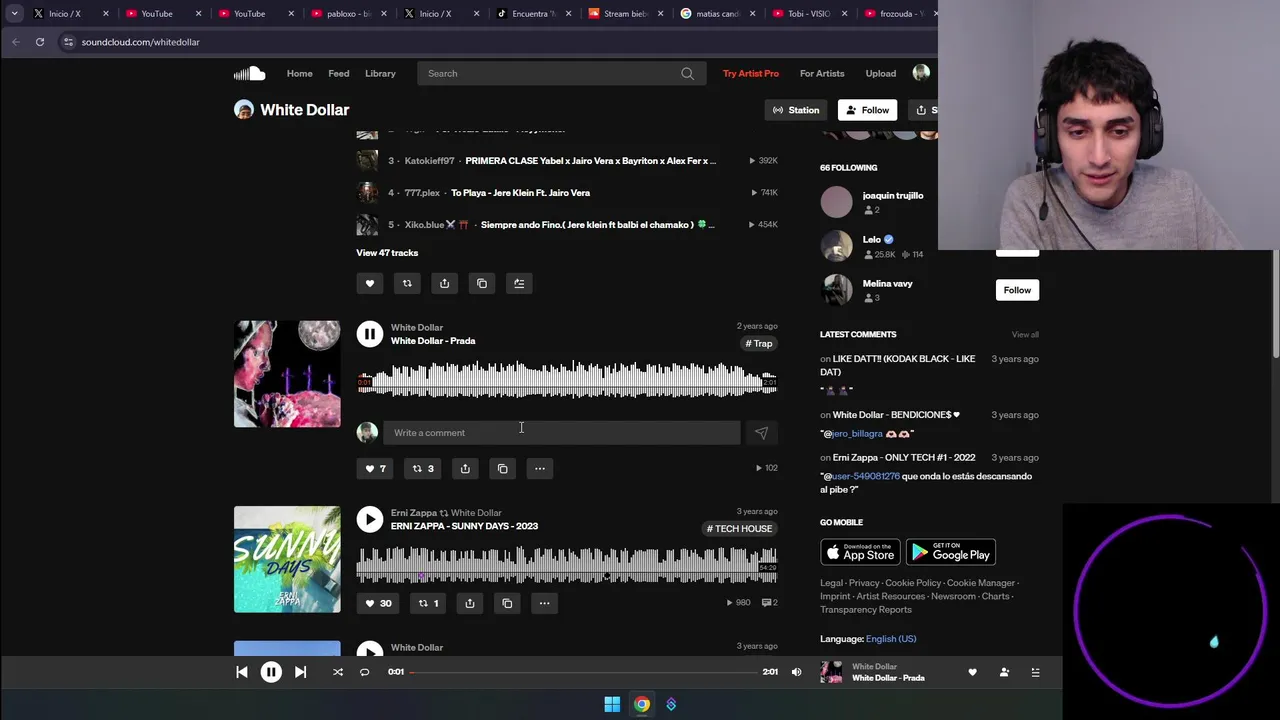
Task: Skip to previous track in player bar
Action: coord(242,672)
